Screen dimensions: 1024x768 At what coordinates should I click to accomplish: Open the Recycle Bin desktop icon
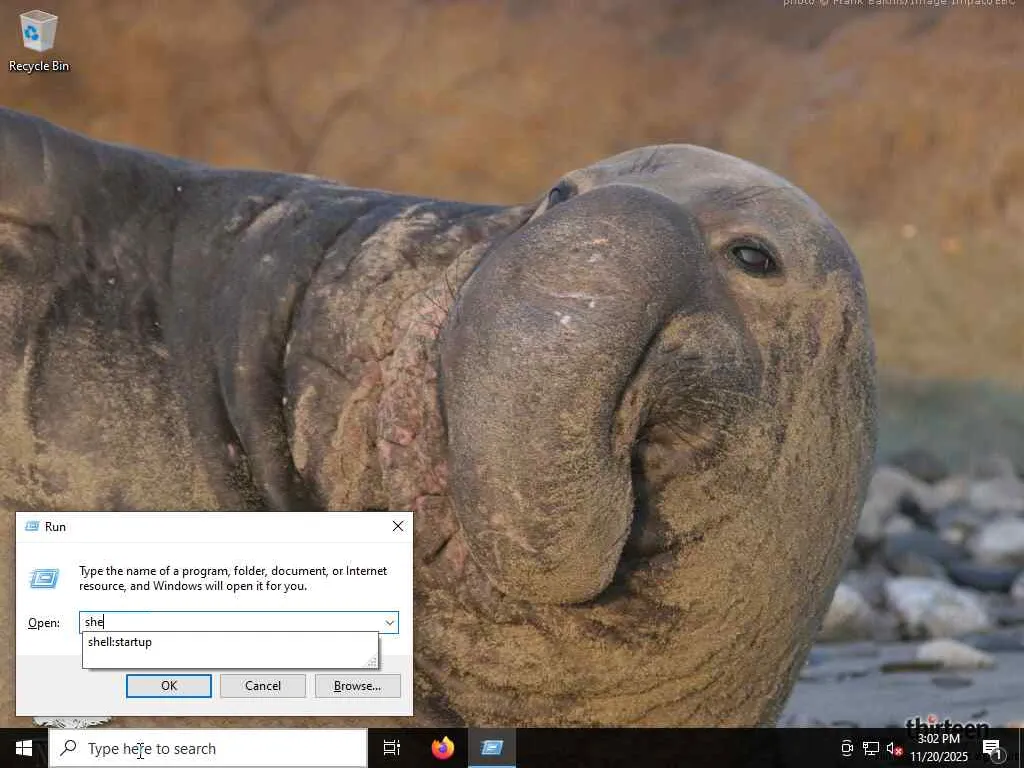[x=39, y=40]
